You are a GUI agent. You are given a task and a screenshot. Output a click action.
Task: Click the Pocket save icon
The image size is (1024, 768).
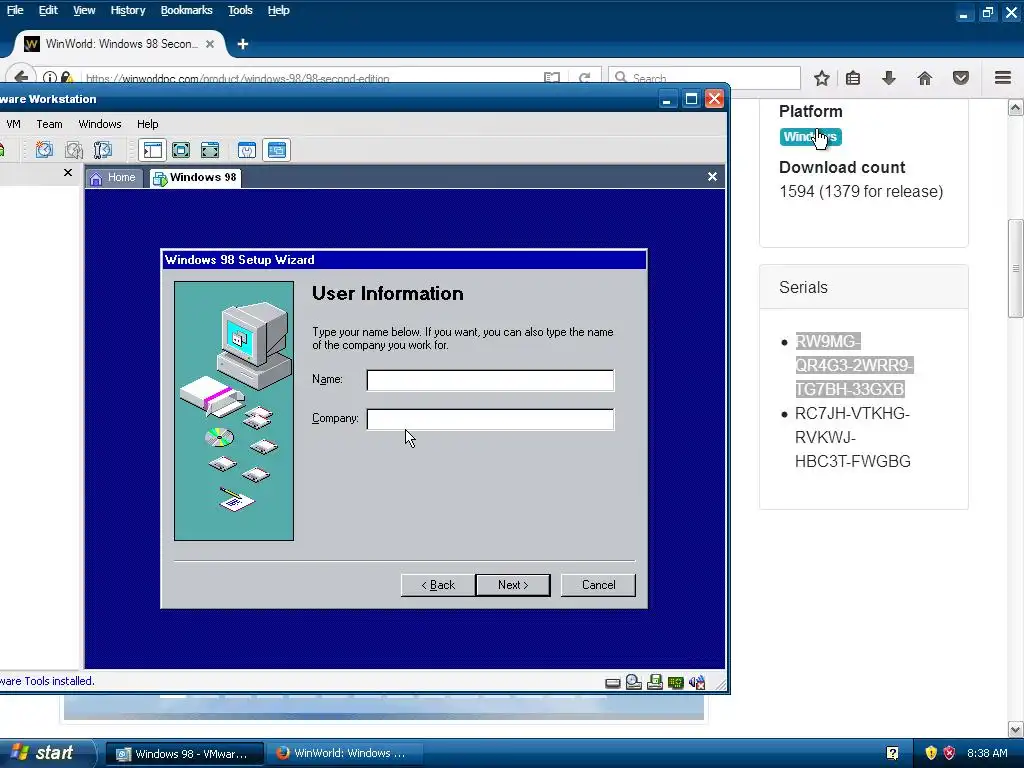tap(961, 78)
